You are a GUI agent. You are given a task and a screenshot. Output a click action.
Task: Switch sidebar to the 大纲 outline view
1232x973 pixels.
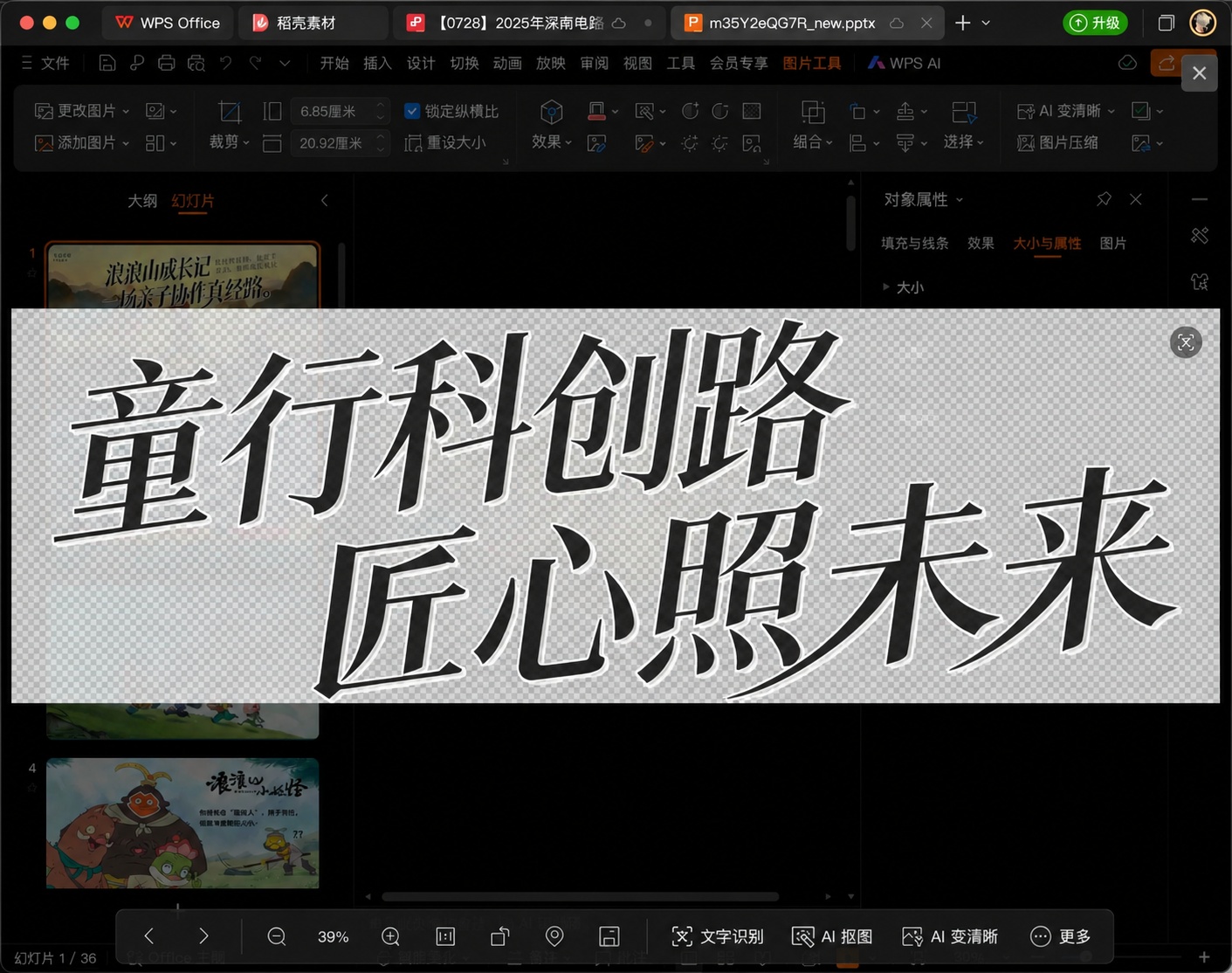142,201
